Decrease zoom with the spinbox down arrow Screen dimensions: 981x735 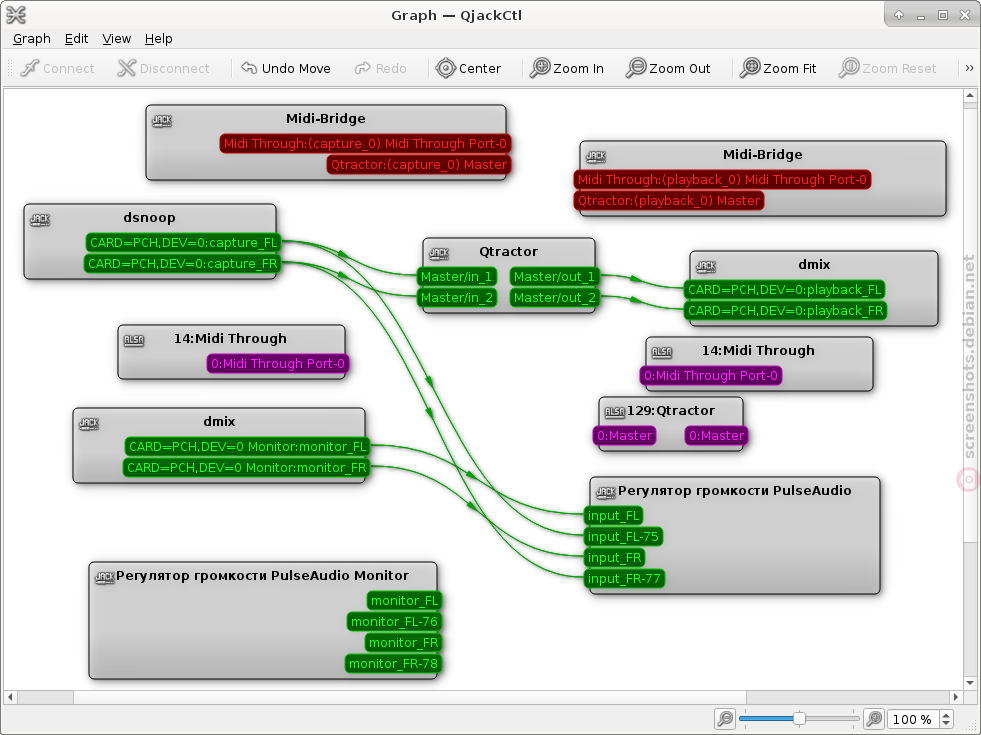coord(947,723)
